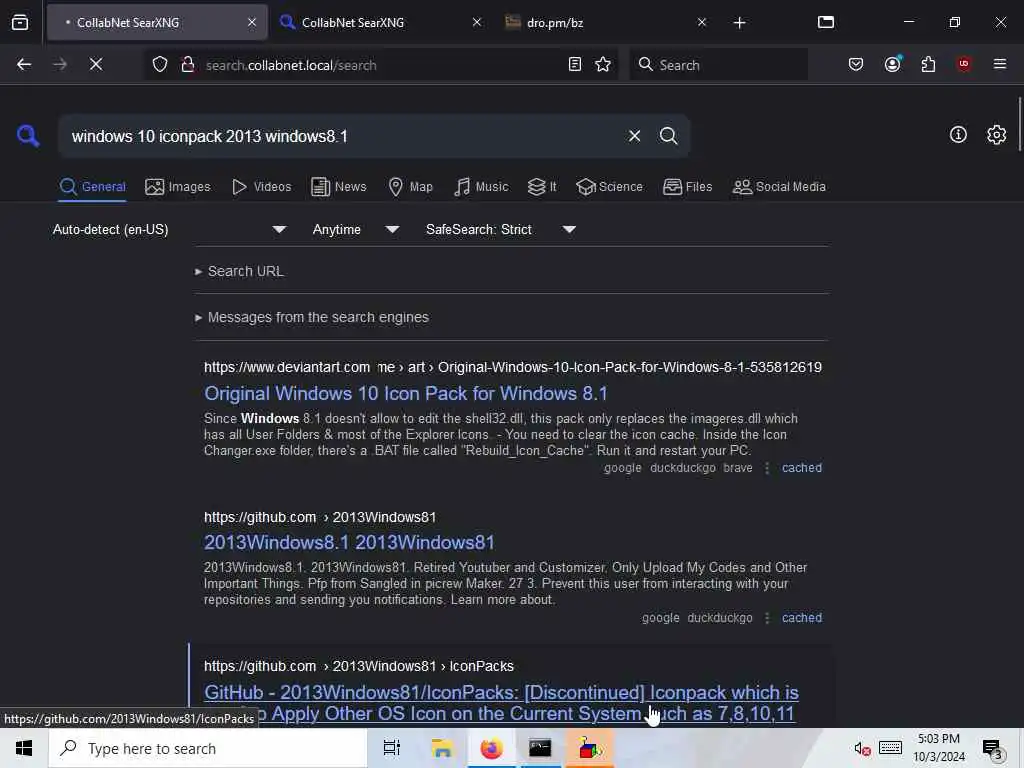Open SearXNG preferences gear icon
This screenshot has width=1024, height=768.
click(996, 135)
